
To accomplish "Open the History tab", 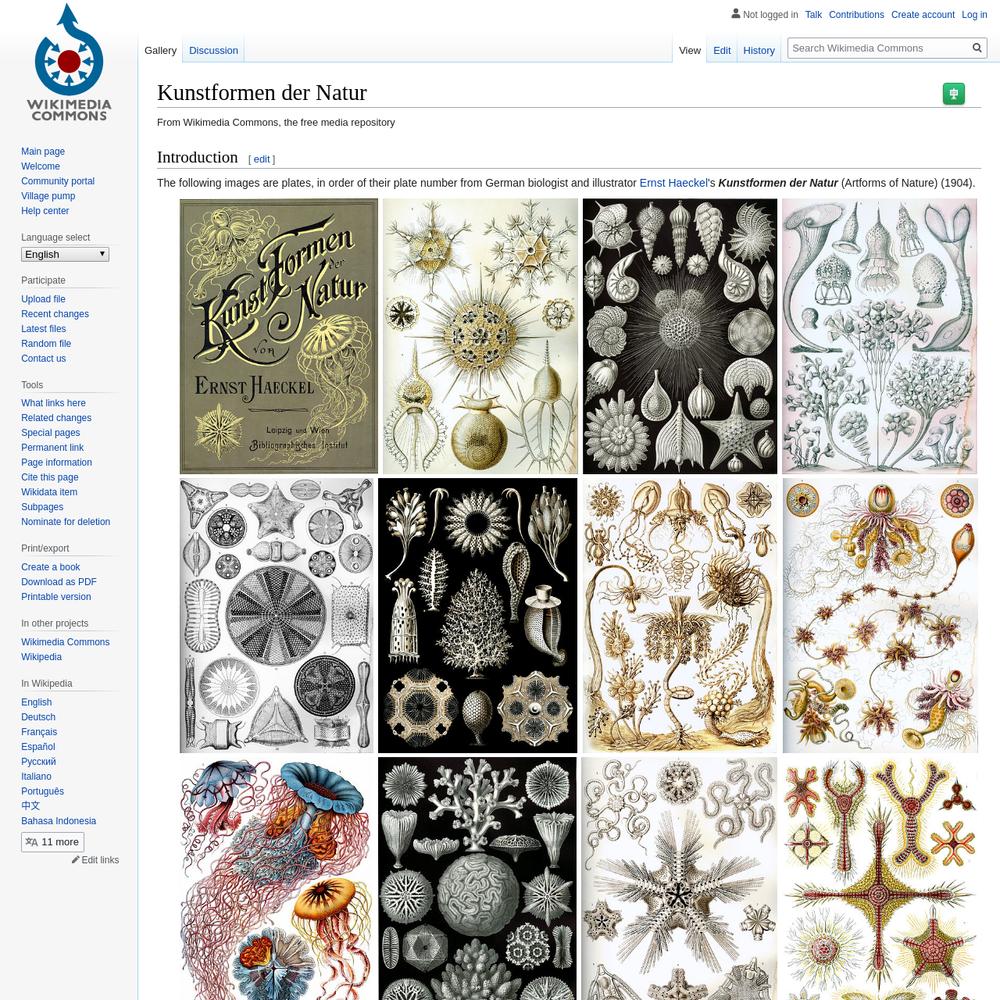I will (x=758, y=50).
